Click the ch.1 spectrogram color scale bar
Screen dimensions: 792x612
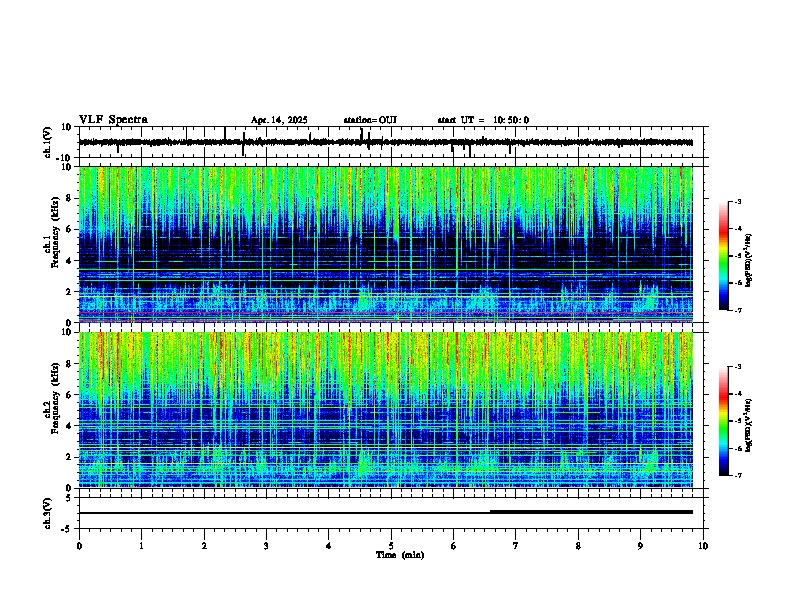coord(723,256)
